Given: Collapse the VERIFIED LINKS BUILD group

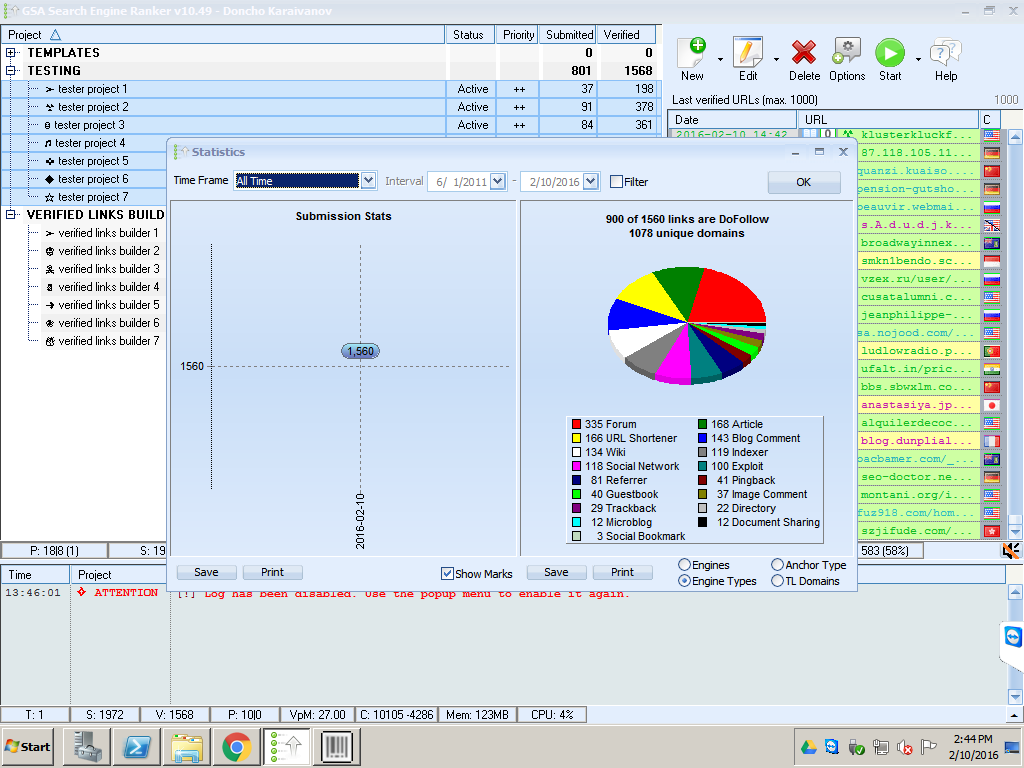Looking at the screenshot, I should point(11,215).
